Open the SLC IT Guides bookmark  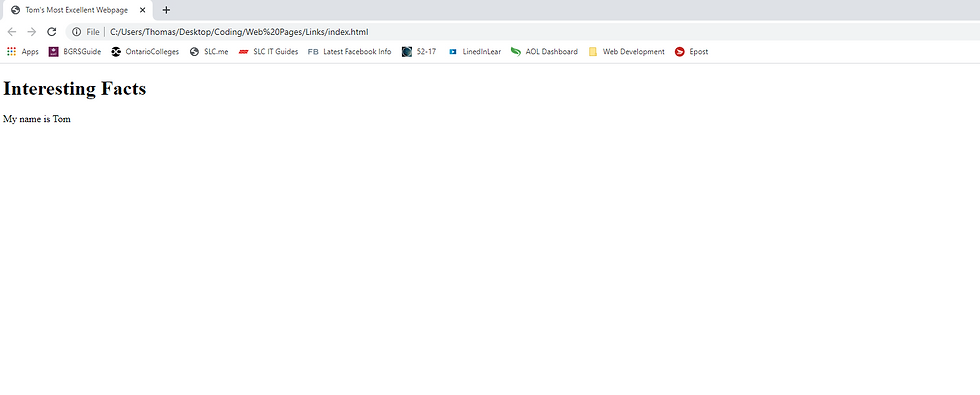pyautogui.click(x=269, y=52)
